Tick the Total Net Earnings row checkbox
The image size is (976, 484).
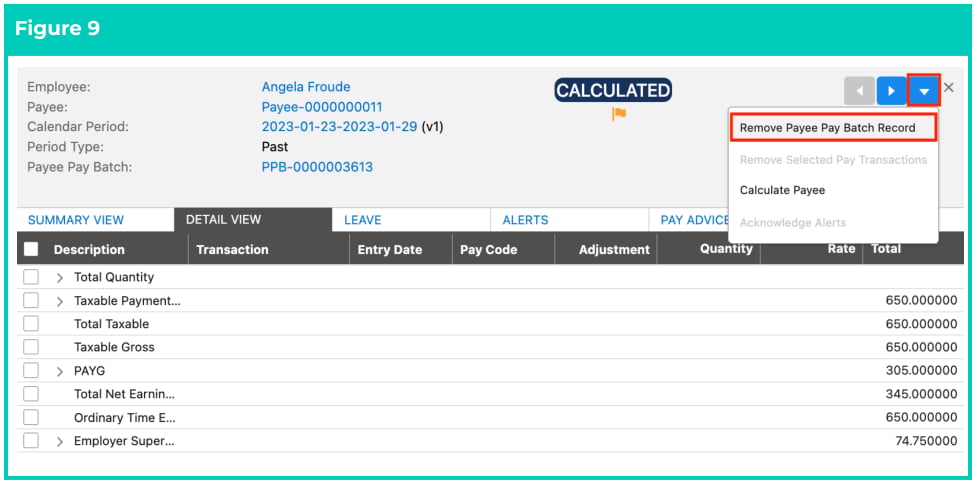tap(30, 394)
